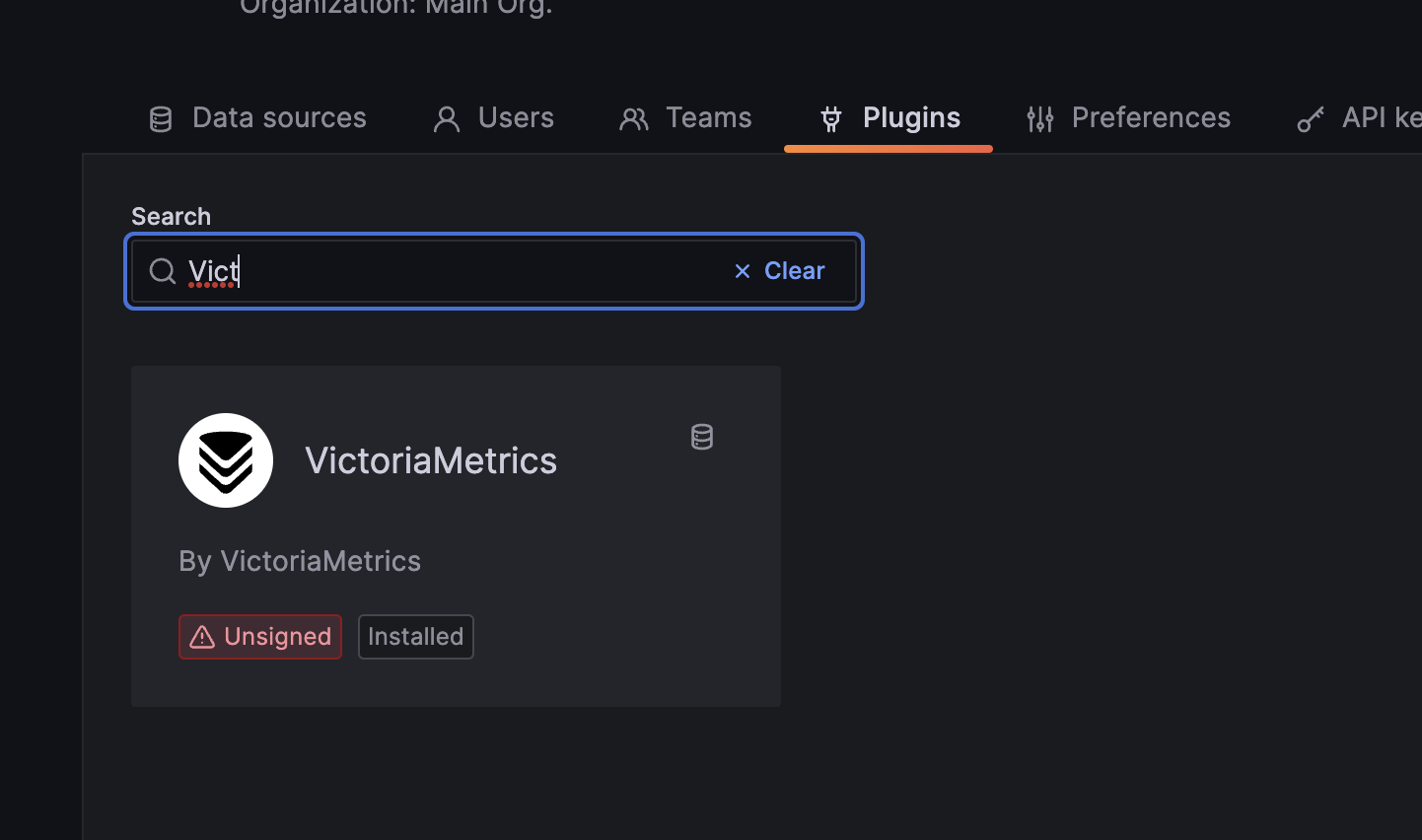Click the X icon next to Clear
Image resolution: width=1422 pixels, height=840 pixels.
click(742, 270)
